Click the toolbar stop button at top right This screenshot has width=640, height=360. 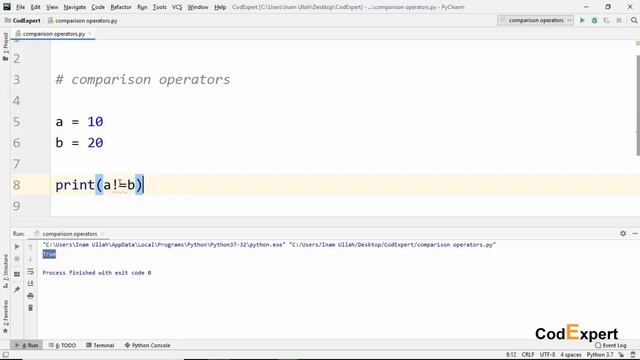click(x=619, y=20)
